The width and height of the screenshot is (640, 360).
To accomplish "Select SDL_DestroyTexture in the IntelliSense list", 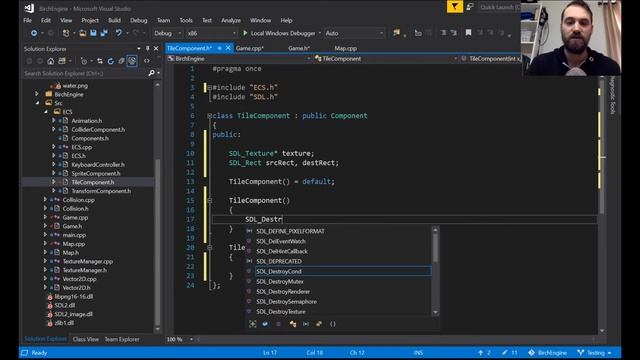I will 281,312.
